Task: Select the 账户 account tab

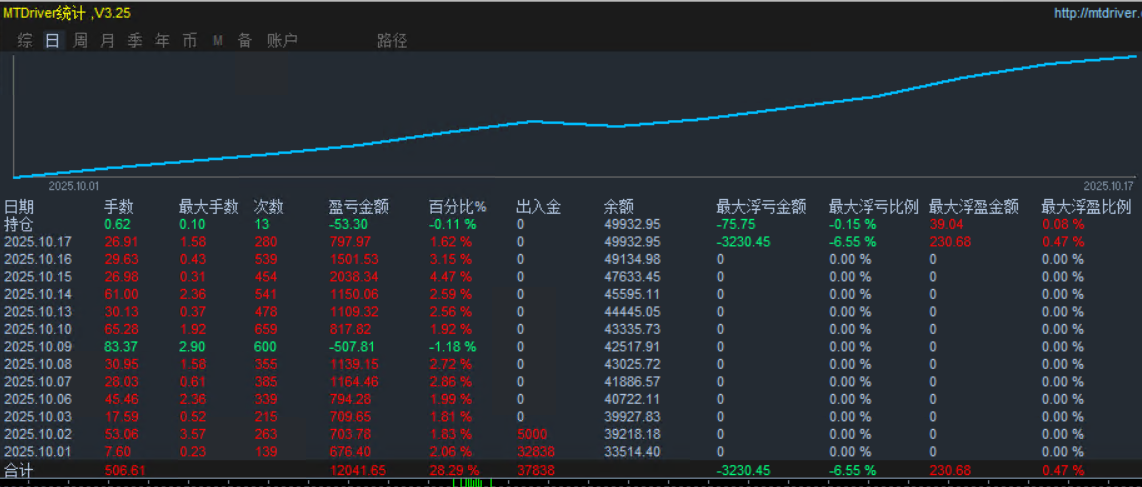Action: click(x=283, y=41)
